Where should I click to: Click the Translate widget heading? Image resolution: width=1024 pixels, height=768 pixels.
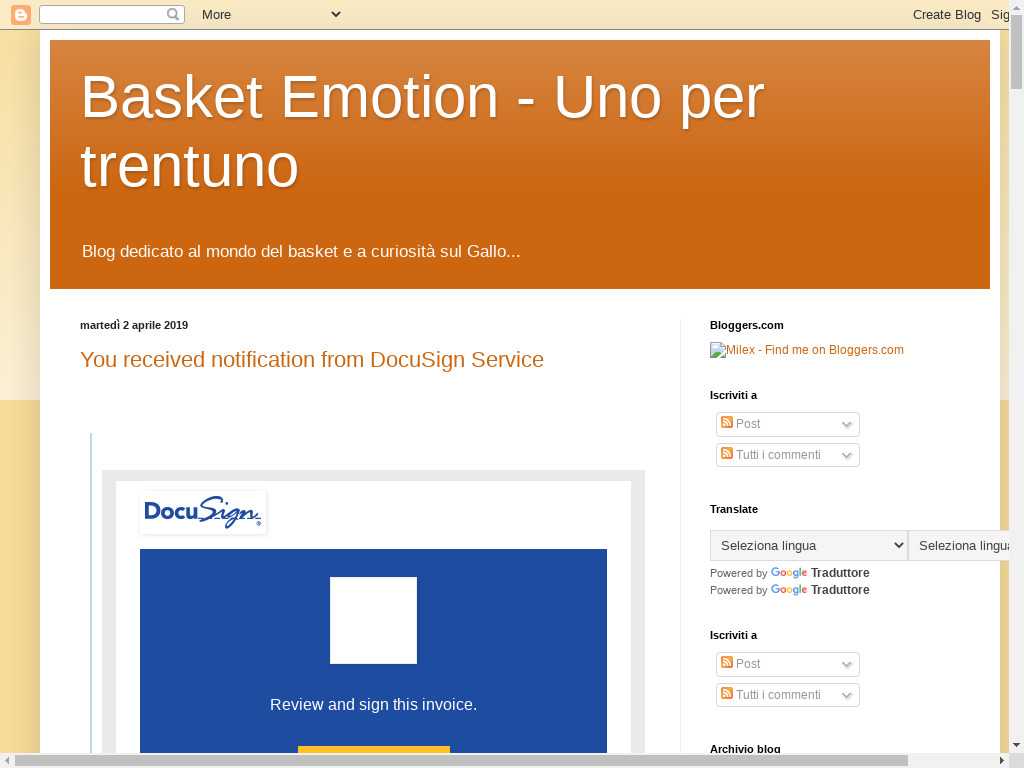[733, 509]
